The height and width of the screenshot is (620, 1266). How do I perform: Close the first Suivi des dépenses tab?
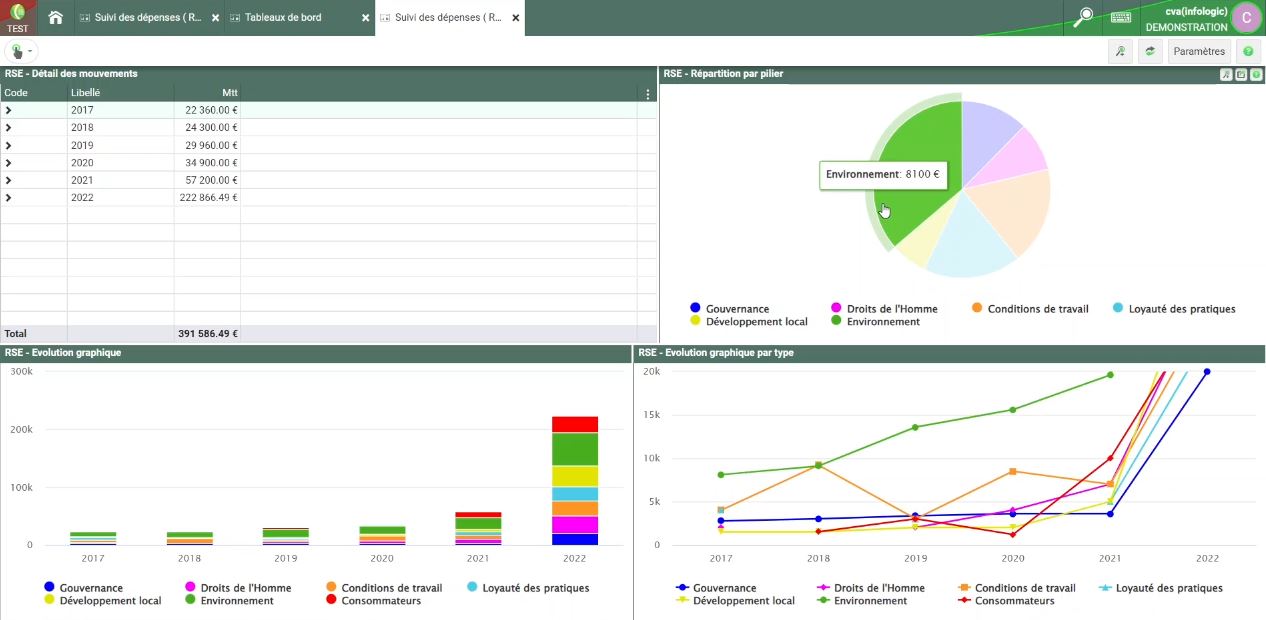tap(215, 18)
